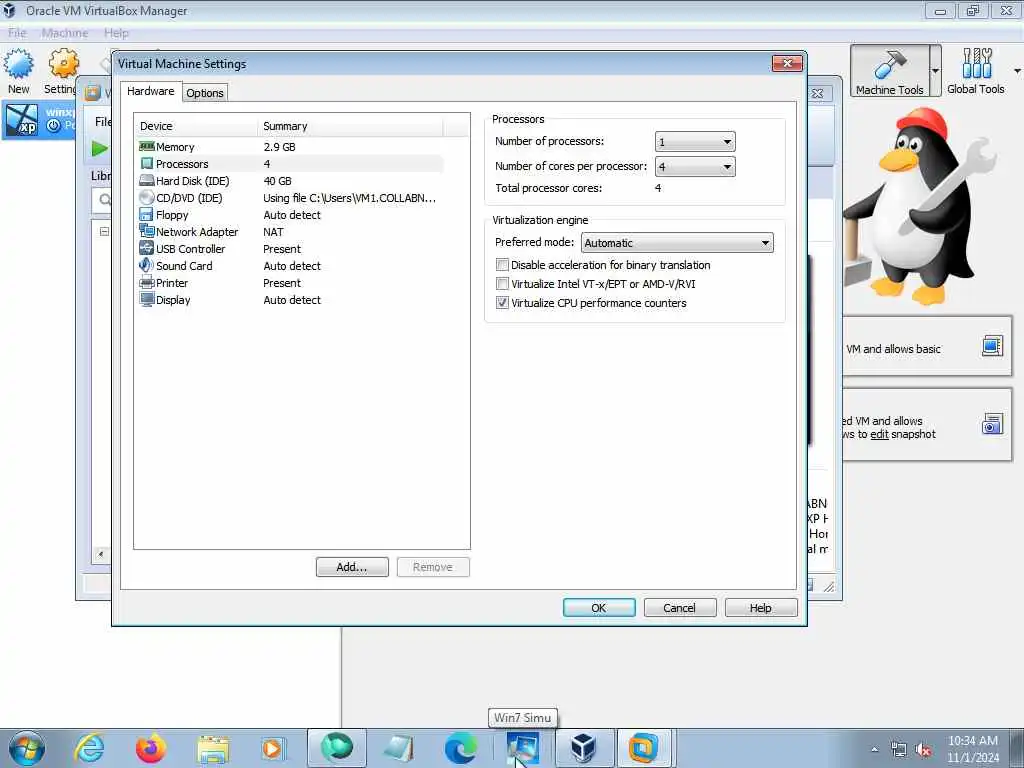Click the '2.9 GB' memory summary
The image size is (1024, 768).
click(x=280, y=147)
